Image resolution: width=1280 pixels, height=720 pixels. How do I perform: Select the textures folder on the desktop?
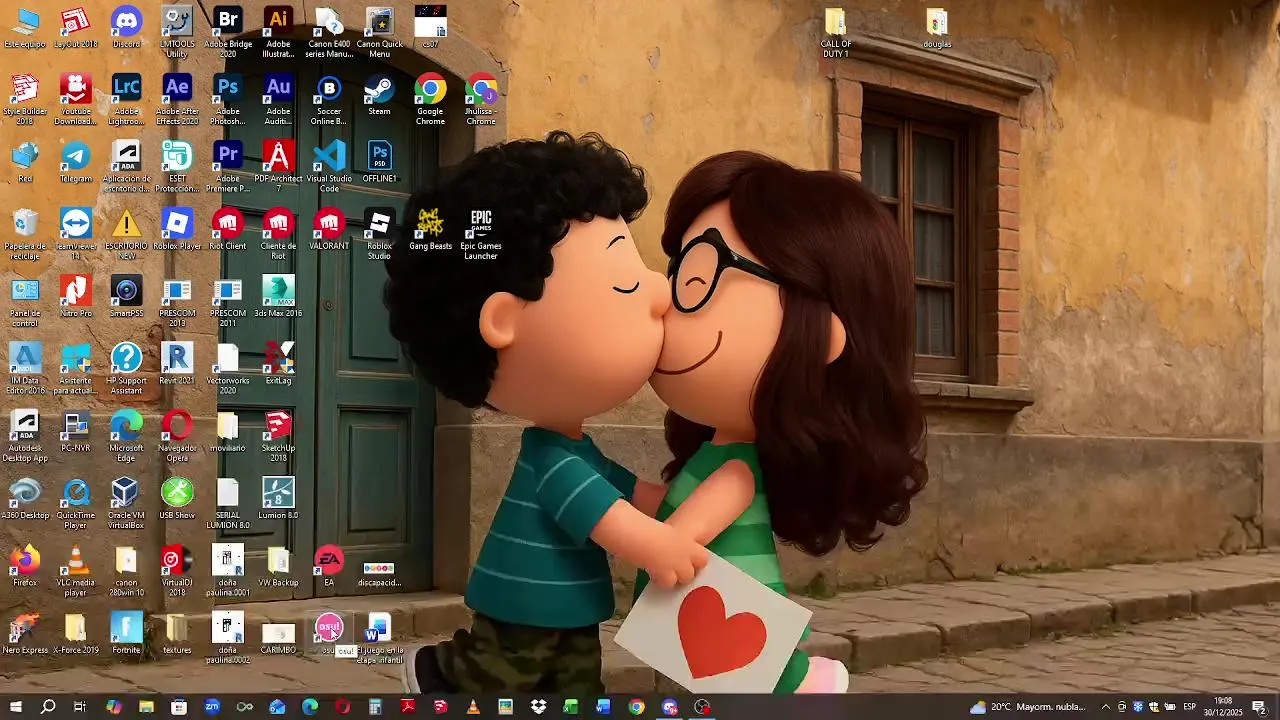click(x=177, y=633)
